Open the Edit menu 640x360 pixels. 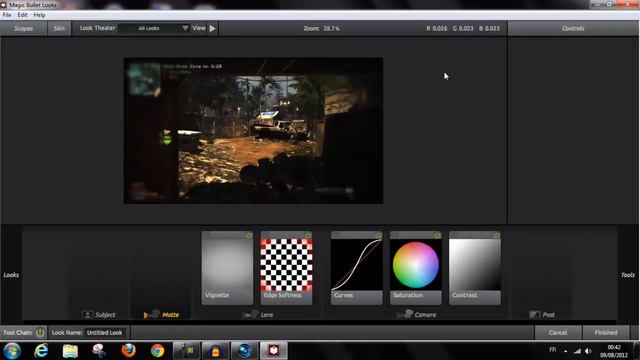[x=22, y=15]
